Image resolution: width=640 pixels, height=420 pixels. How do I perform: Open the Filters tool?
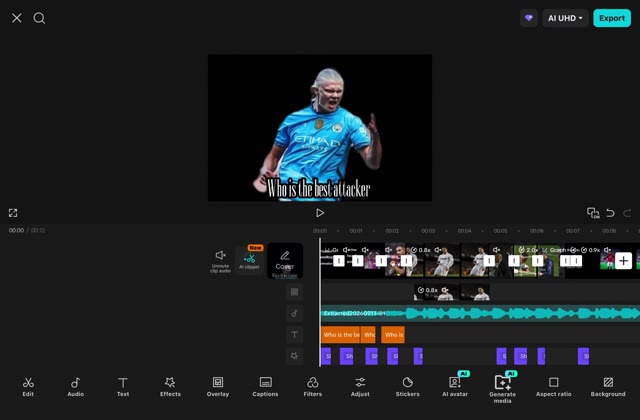[x=313, y=387]
